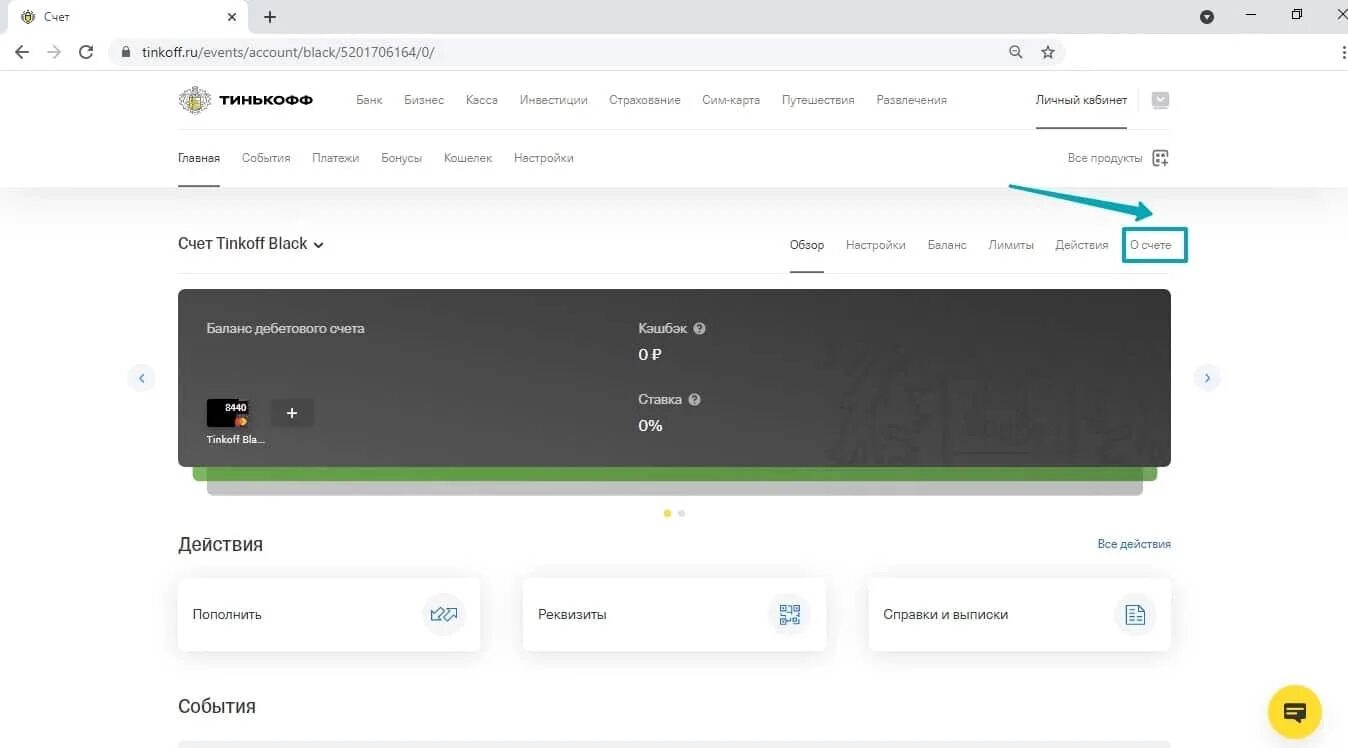Viewport: 1348px width, 748px height.
Task: Click the Справки и выписки document icon
Action: click(x=1135, y=614)
